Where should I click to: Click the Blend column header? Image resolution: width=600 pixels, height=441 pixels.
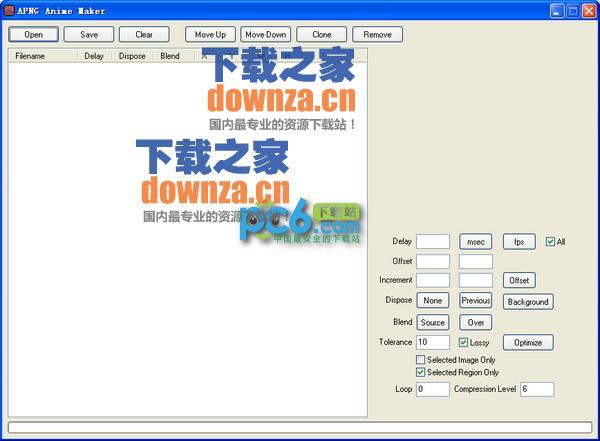(x=170, y=56)
